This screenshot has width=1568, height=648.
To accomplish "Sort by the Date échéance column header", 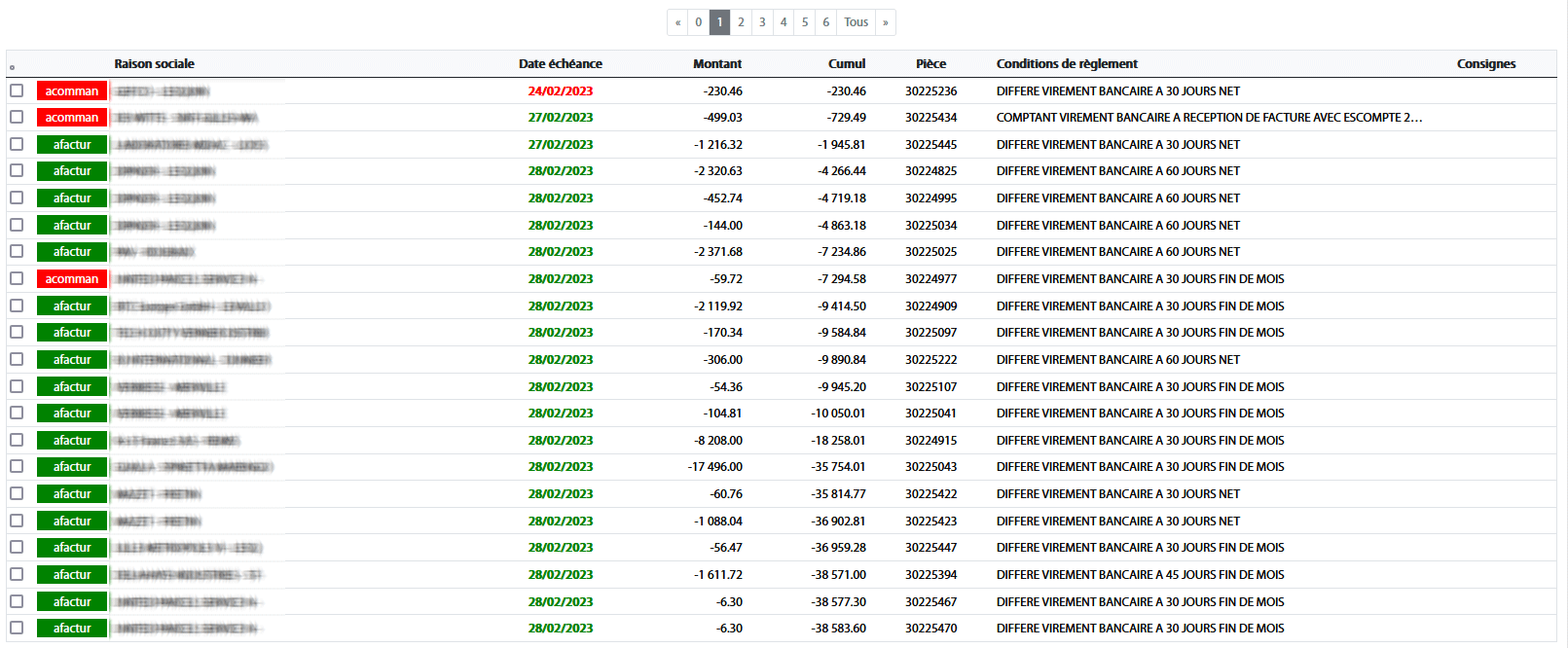I will click(561, 64).
